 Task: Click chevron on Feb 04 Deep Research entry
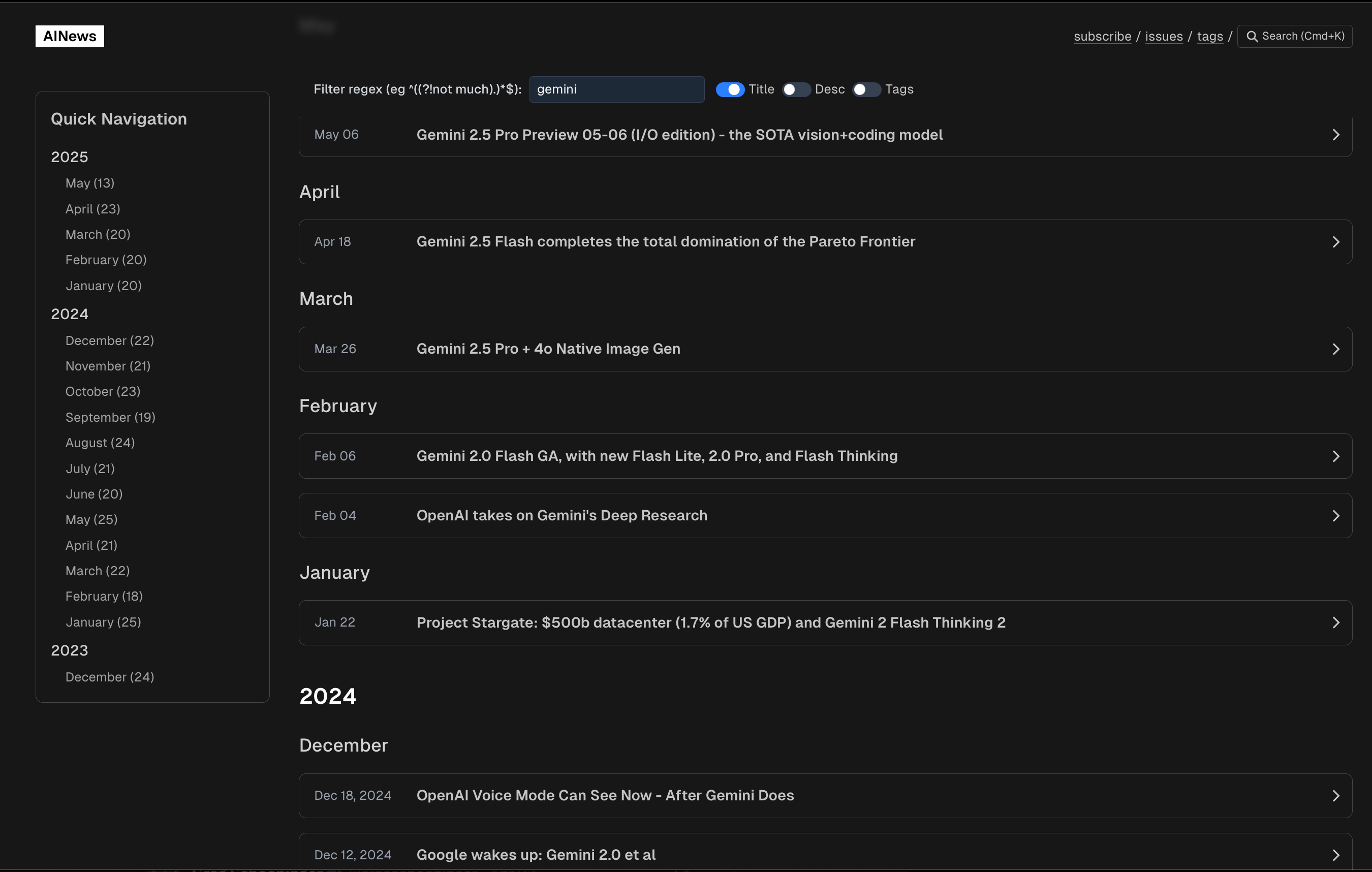(1335, 515)
